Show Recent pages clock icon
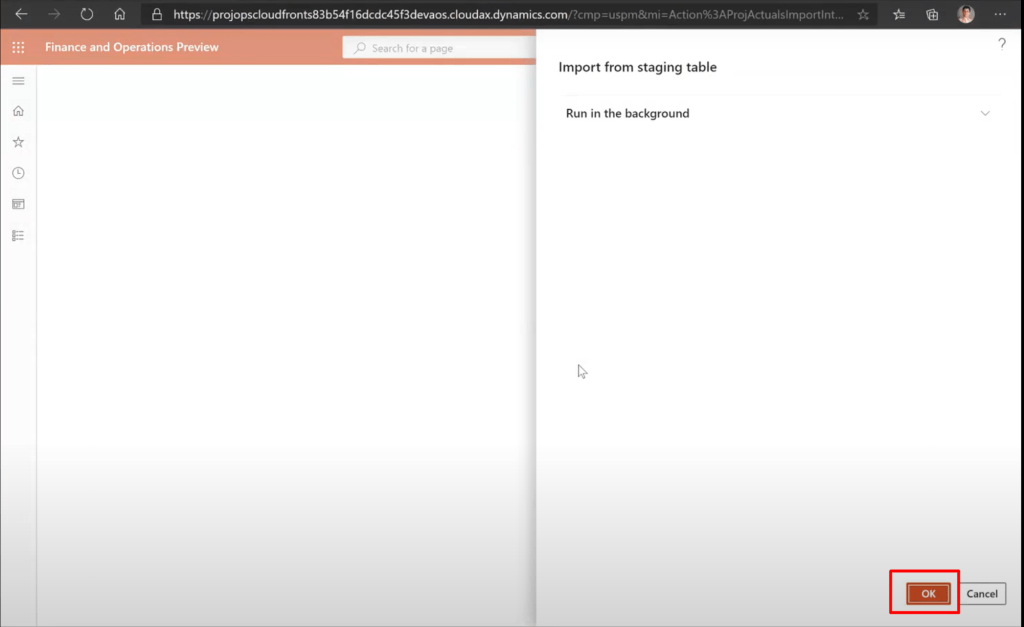 [18, 173]
